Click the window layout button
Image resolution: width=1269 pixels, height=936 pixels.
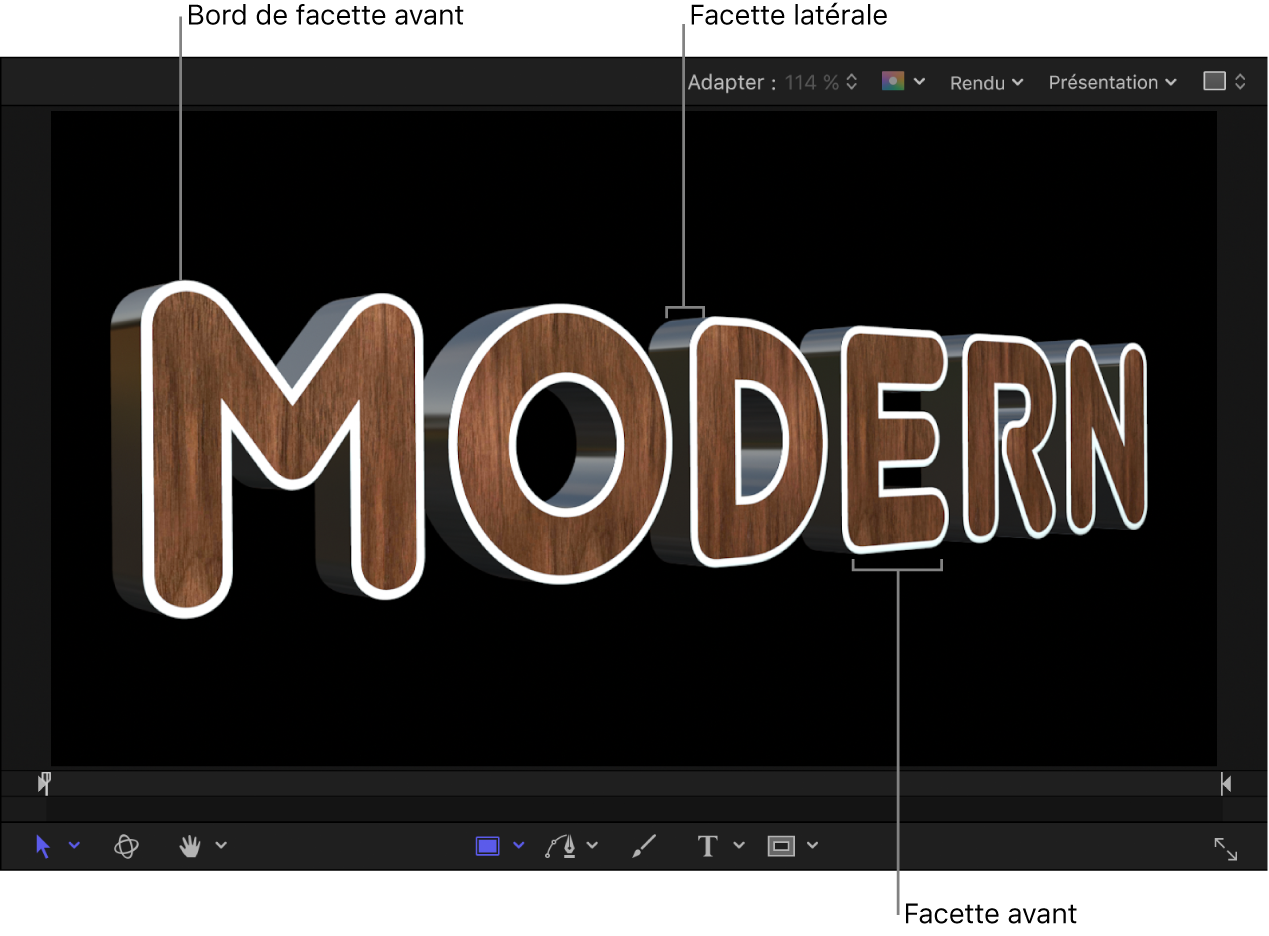1217,82
